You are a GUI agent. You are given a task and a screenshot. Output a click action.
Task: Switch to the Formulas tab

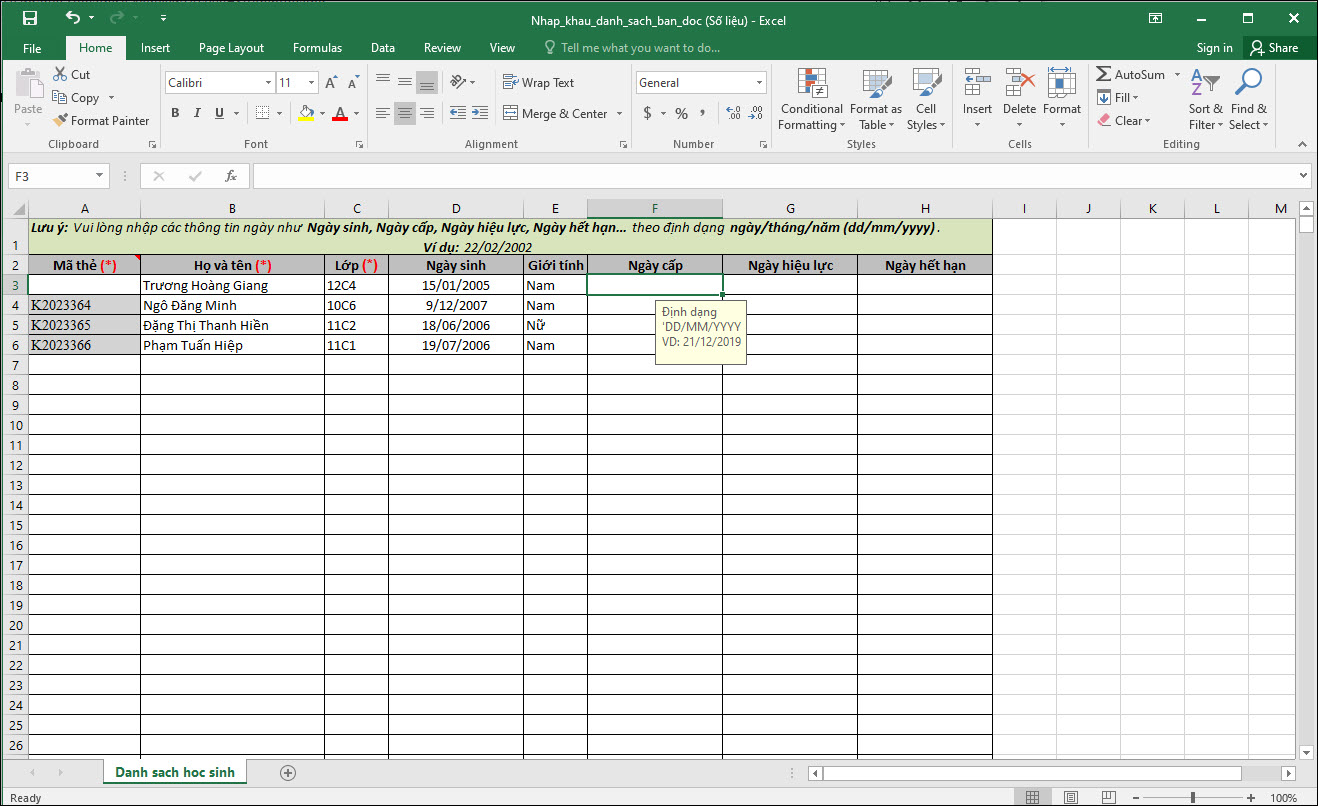317,48
